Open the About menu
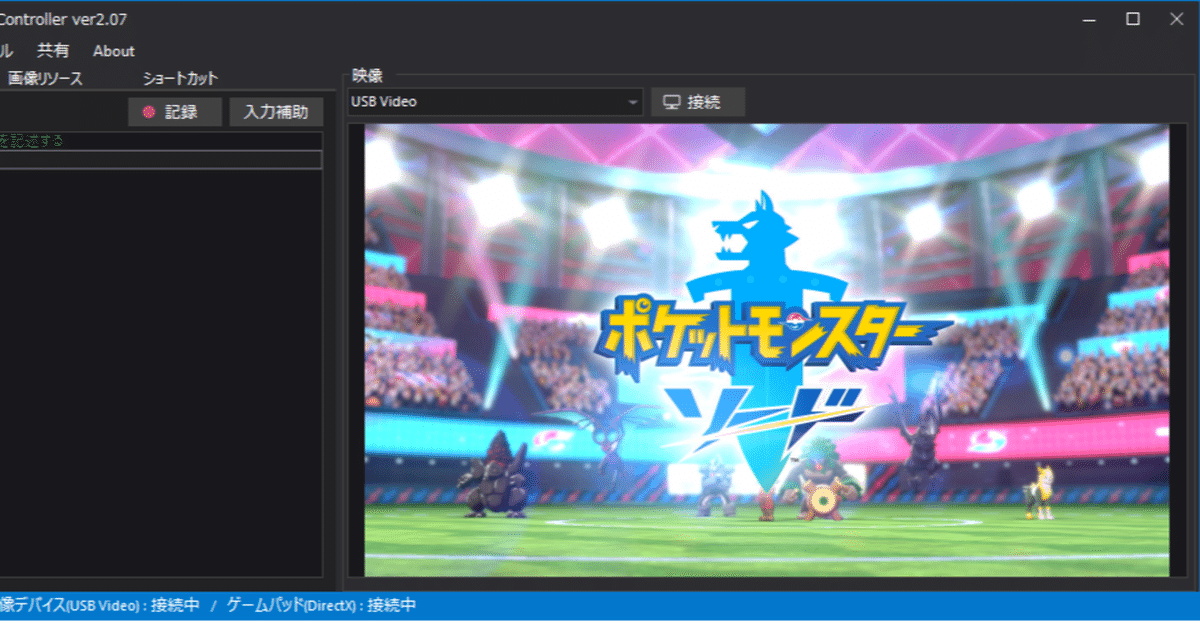The height and width of the screenshot is (628, 1200). click(113, 51)
